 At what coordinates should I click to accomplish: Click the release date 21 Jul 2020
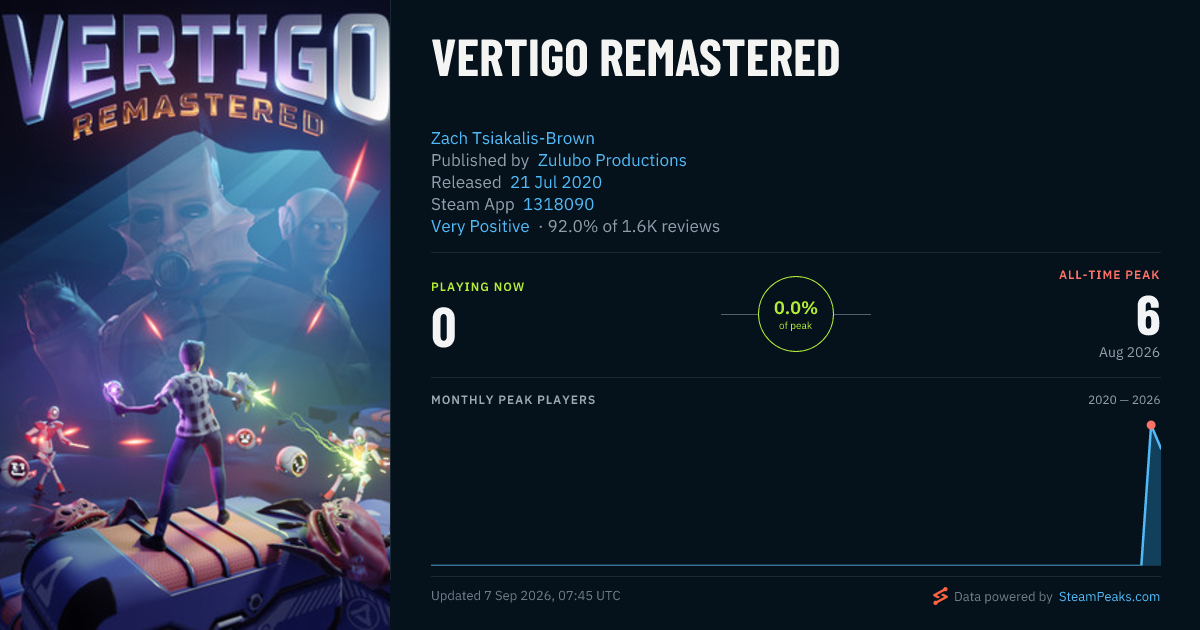[556, 182]
